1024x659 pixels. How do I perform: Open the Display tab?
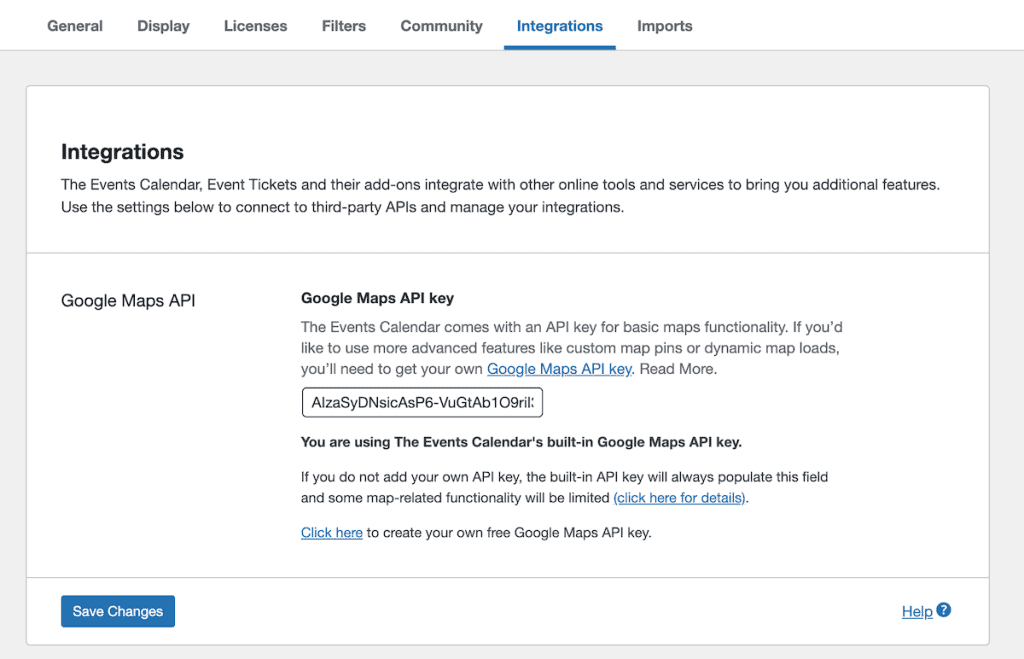click(163, 26)
